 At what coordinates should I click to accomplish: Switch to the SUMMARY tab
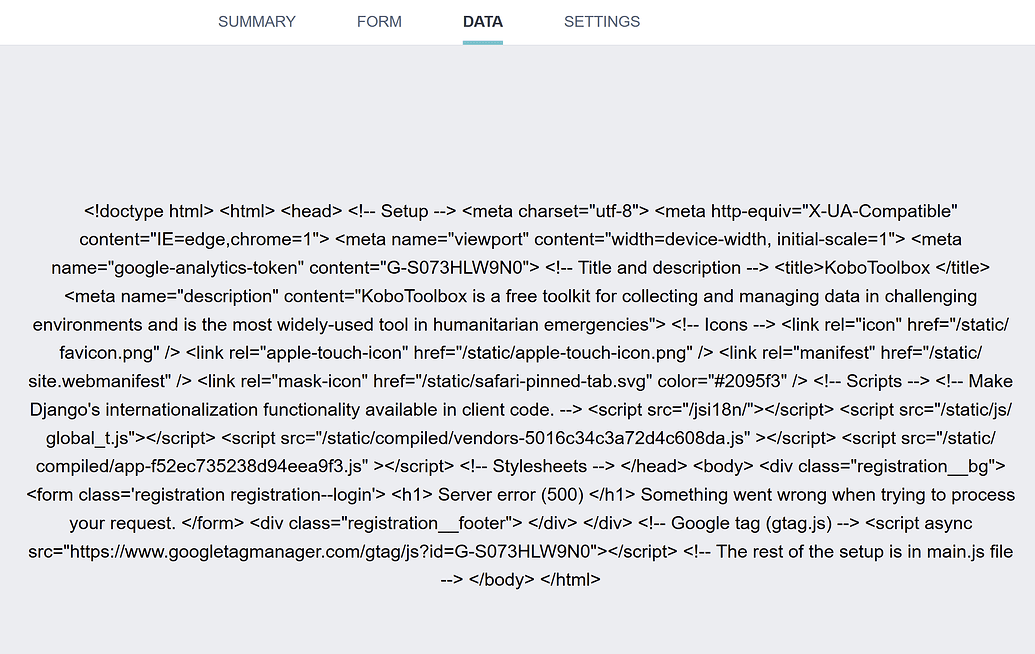256,21
